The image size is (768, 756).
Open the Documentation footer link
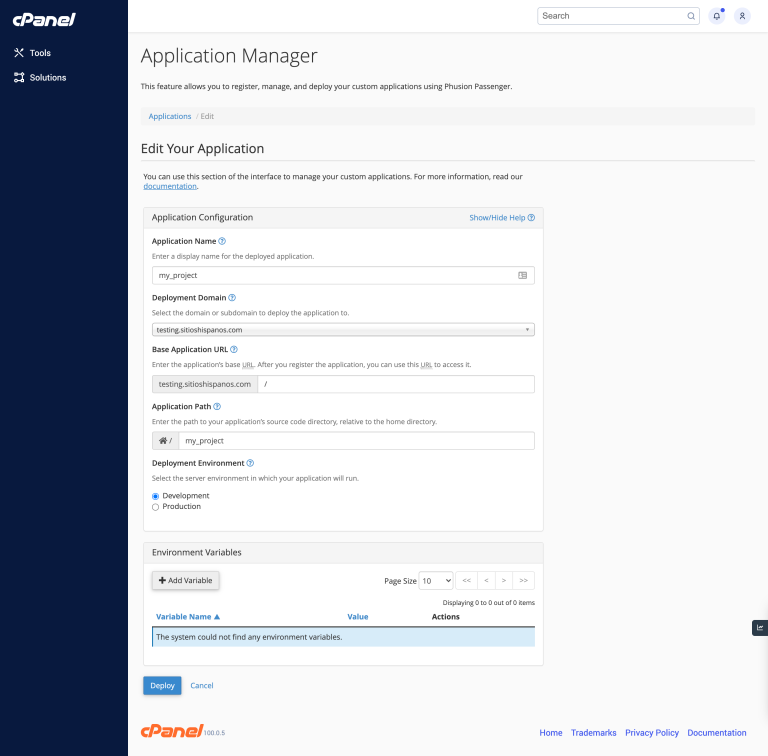point(717,732)
